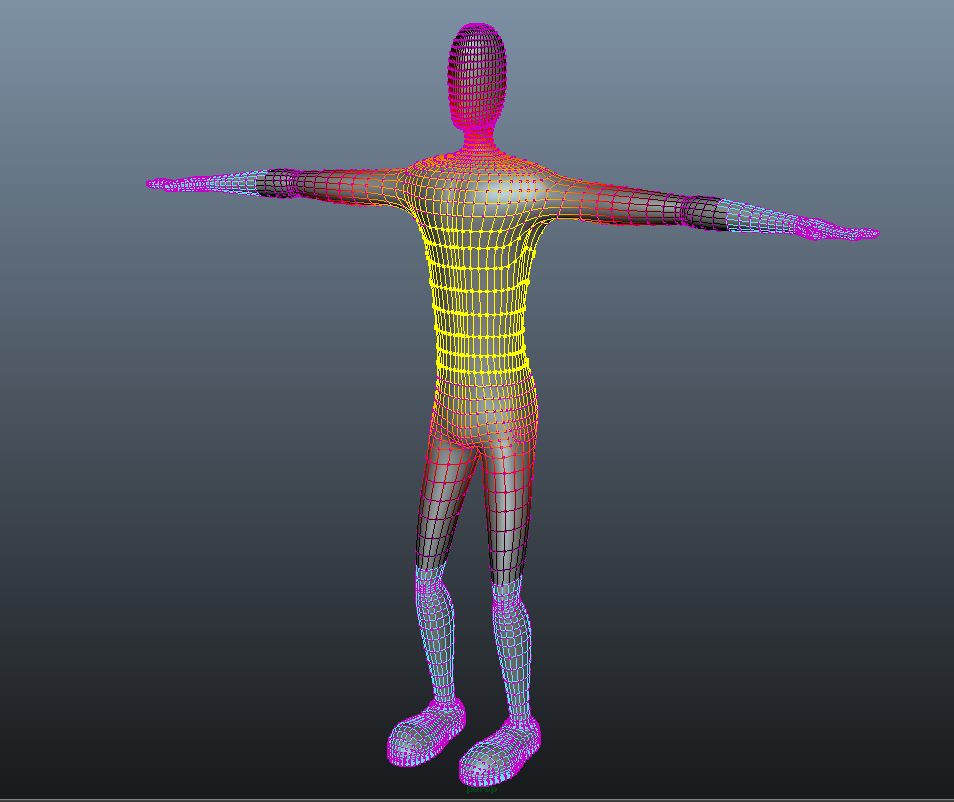954x802 pixels.
Task: Pick the character's hand at the left edge
Action: pyautogui.click(x=172, y=184)
